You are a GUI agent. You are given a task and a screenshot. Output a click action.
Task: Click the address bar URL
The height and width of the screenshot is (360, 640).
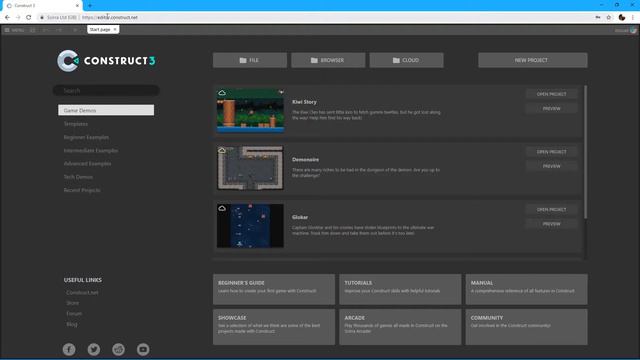click(110, 18)
